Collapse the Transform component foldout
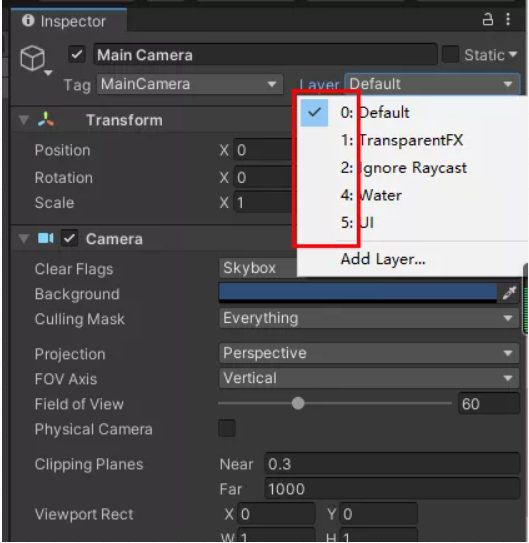529x543 pixels. point(24,120)
